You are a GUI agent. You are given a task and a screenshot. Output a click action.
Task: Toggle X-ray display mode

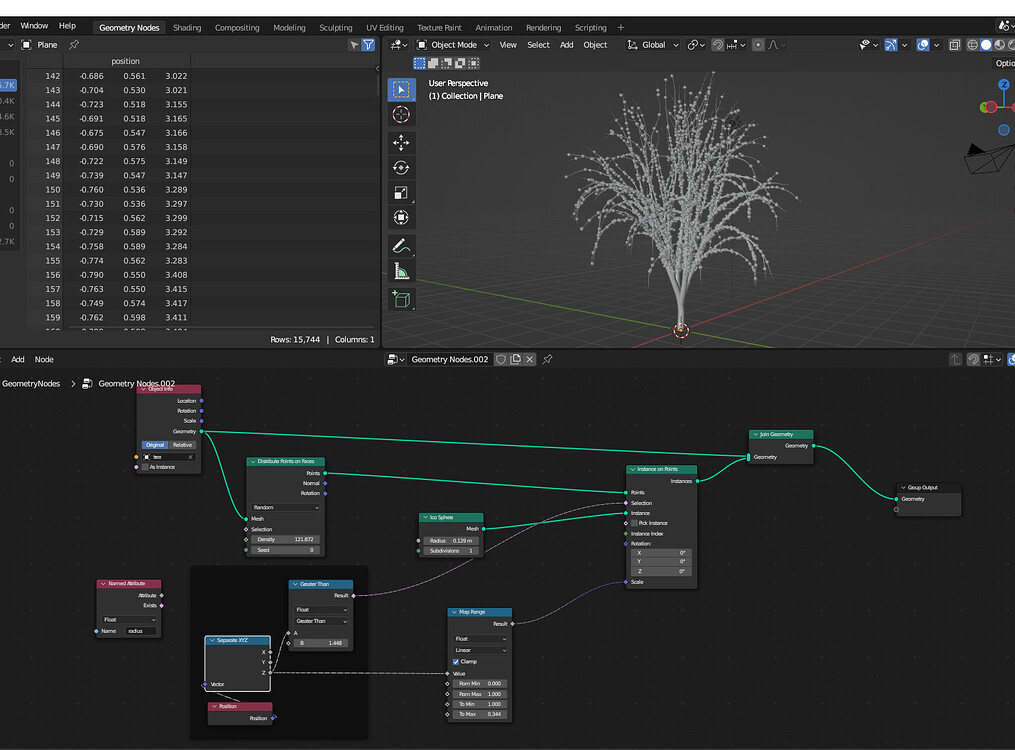(x=955, y=45)
